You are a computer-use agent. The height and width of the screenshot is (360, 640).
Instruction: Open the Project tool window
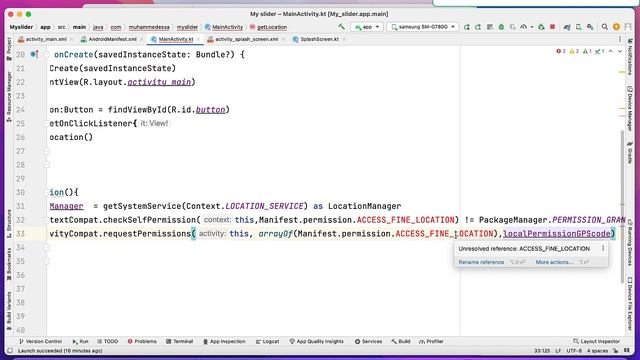[x=9, y=49]
